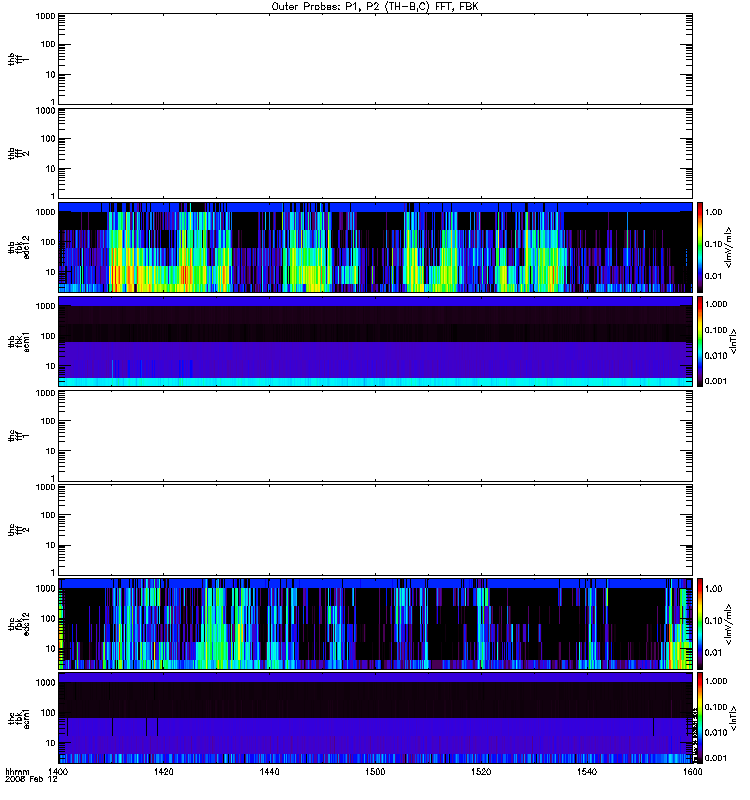Image resolution: width=750 pixels, height=800 pixels.
Task: Click the 0.10 tick on thc edc12 color bar
Action: [714, 621]
